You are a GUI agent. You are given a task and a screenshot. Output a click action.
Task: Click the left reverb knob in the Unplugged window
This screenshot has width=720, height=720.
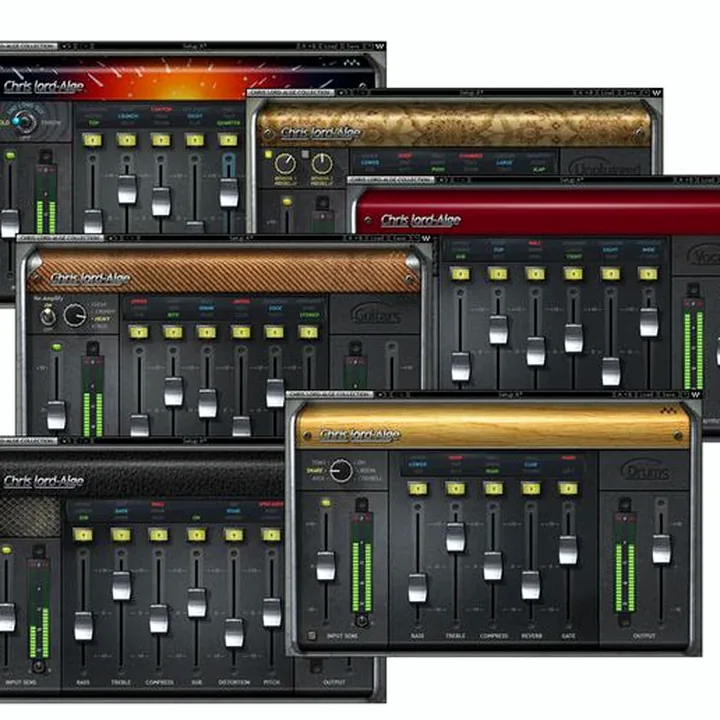285,164
